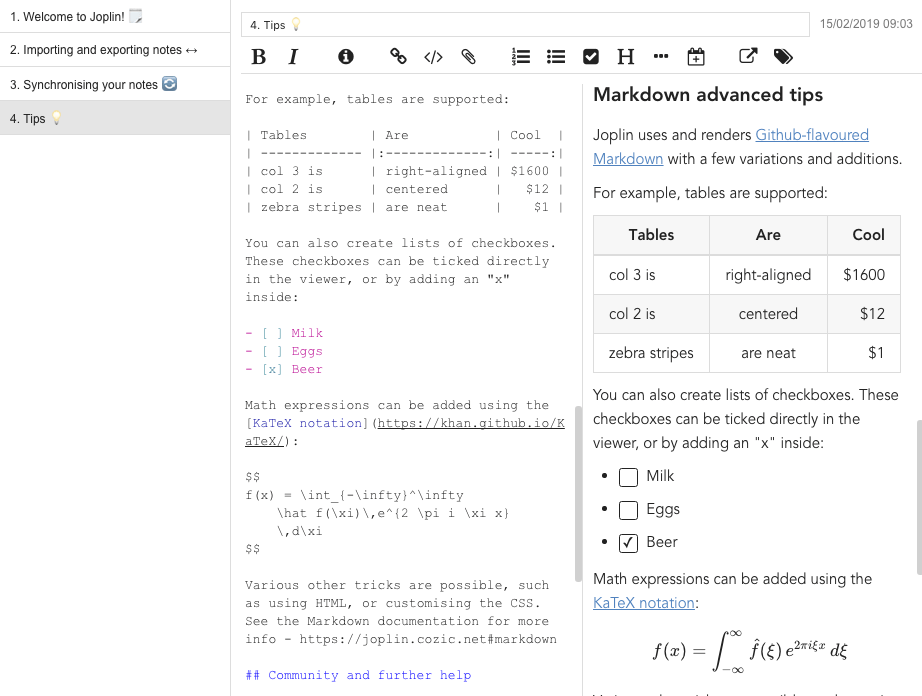Viewport: 922px width, 696px height.
Task: Insert the current date and time
Action: click(x=696, y=57)
